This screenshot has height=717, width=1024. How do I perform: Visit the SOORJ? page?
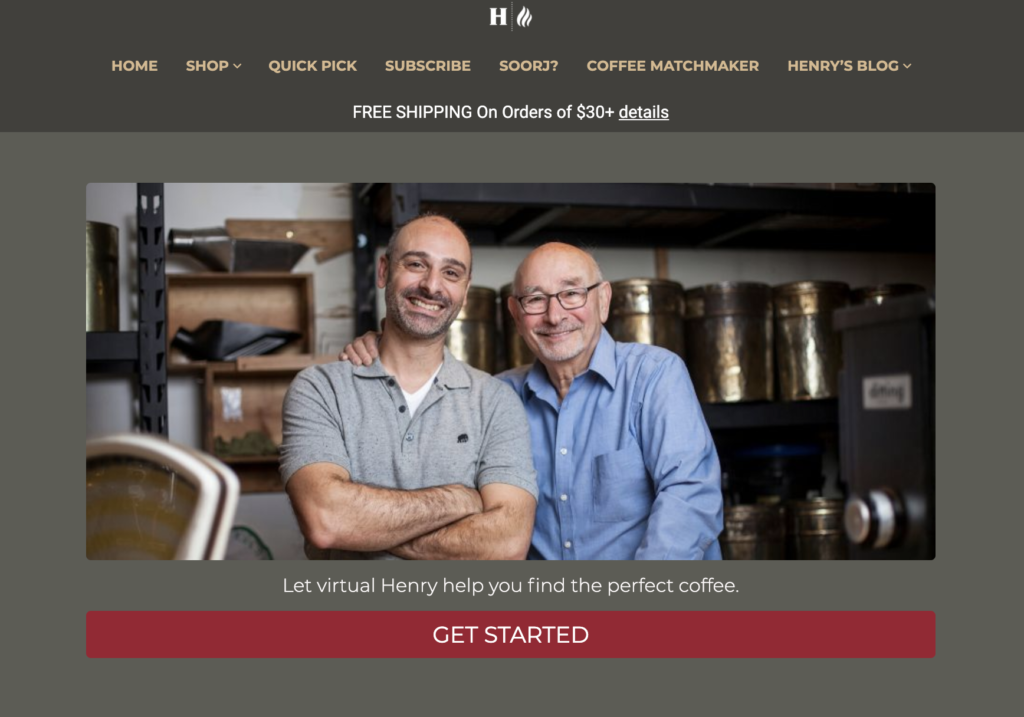pos(528,66)
